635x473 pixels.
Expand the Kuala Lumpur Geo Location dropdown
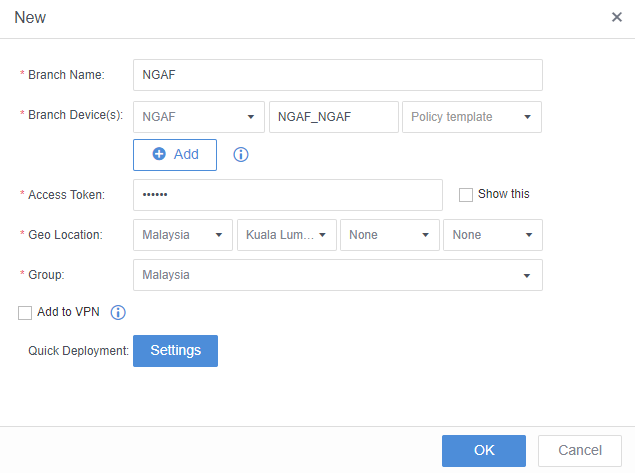click(x=286, y=235)
